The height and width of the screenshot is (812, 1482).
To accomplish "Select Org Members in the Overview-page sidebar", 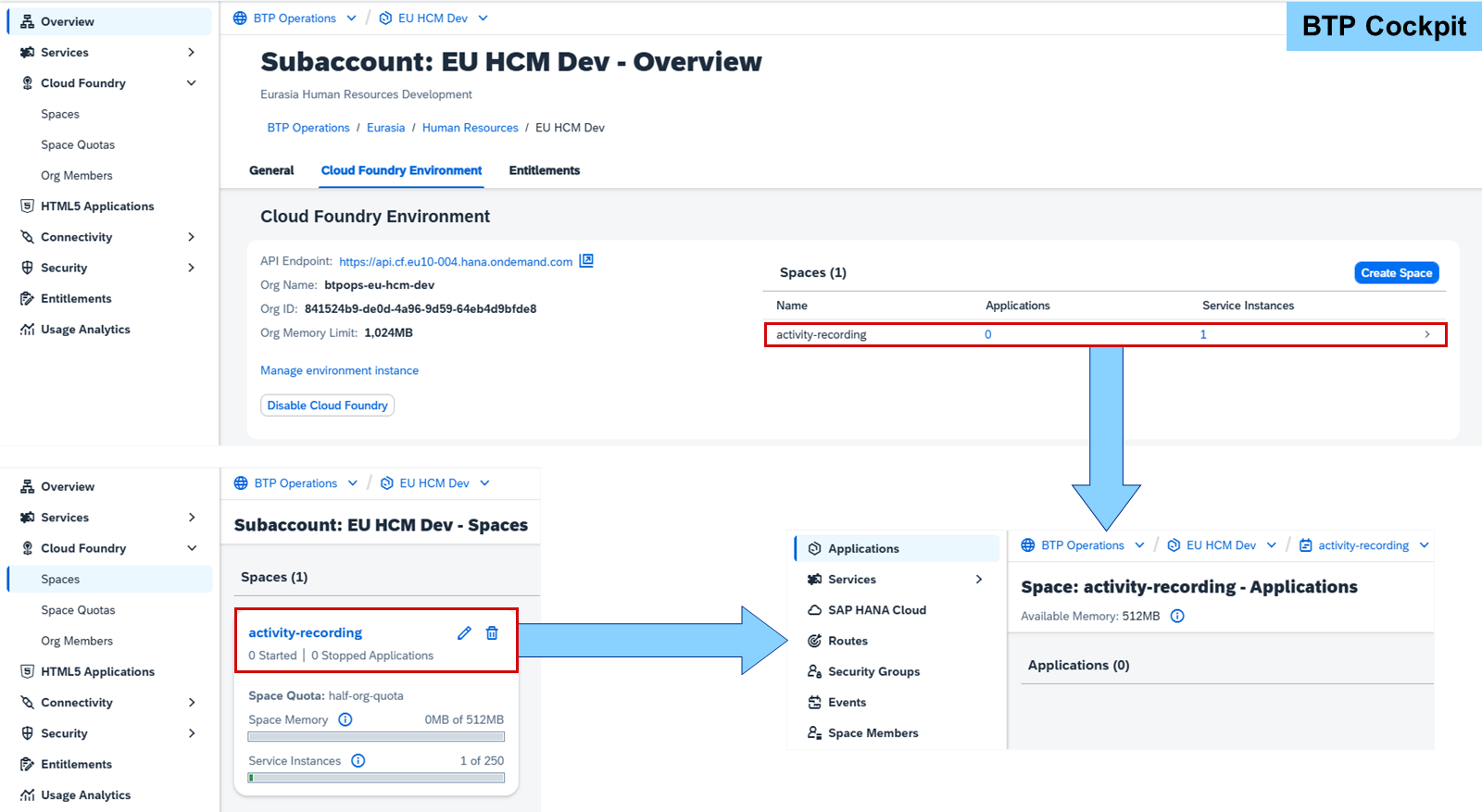I will 77,176.
